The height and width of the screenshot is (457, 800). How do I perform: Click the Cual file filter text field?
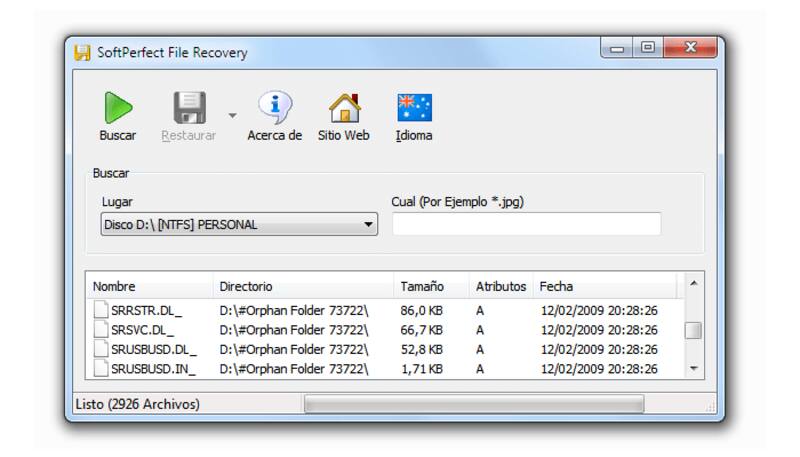[x=526, y=224]
